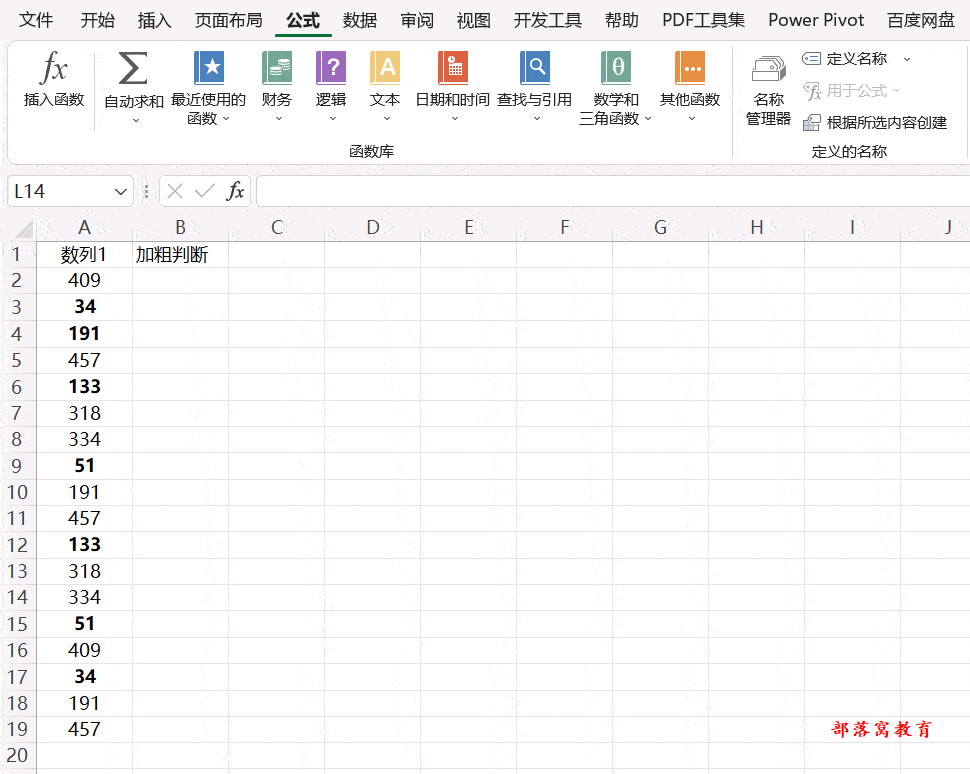Expand the 定义名称 dropdown arrow

pos(906,58)
